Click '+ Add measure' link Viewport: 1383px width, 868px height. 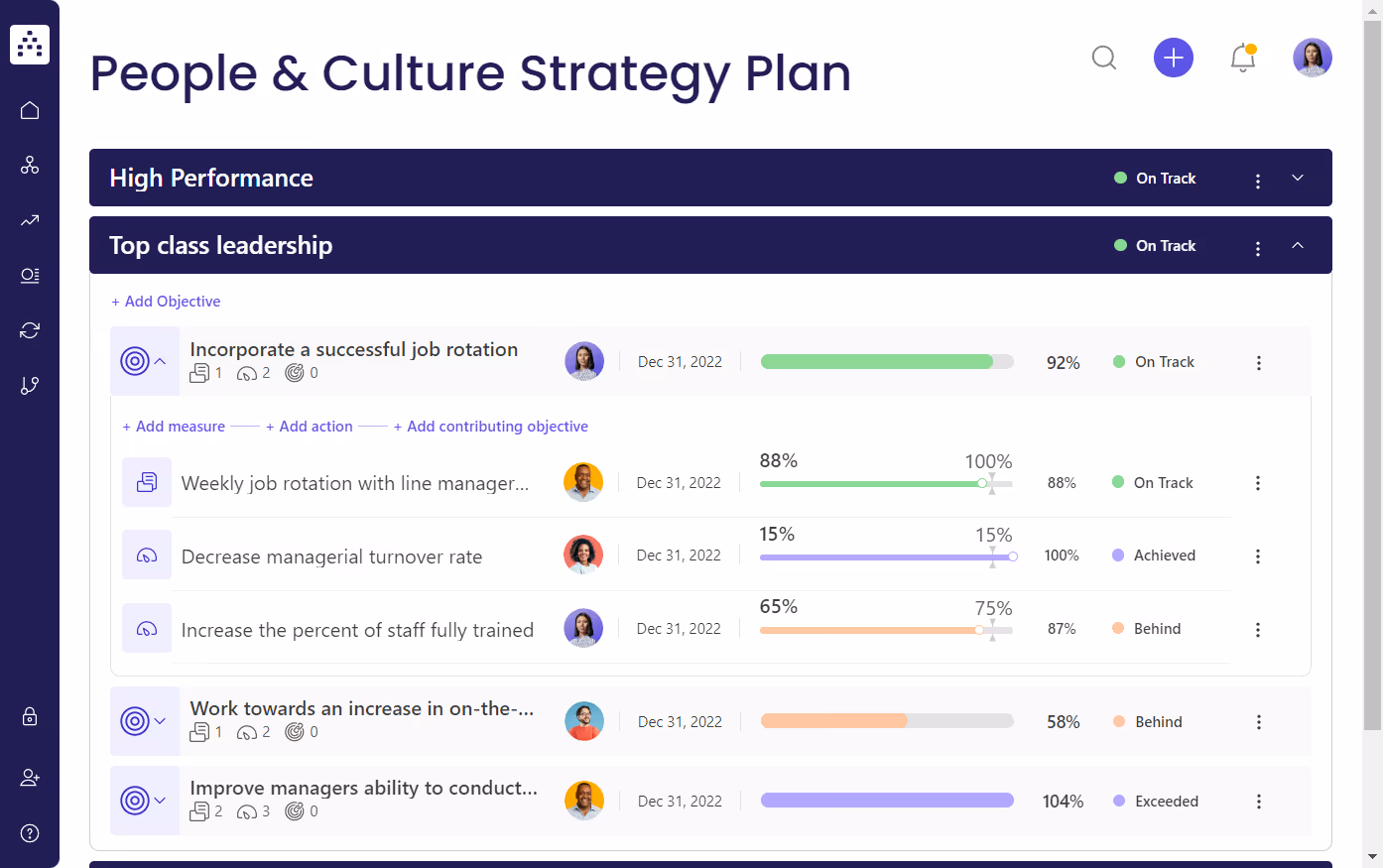pyautogui.click(x=173, y=426)
